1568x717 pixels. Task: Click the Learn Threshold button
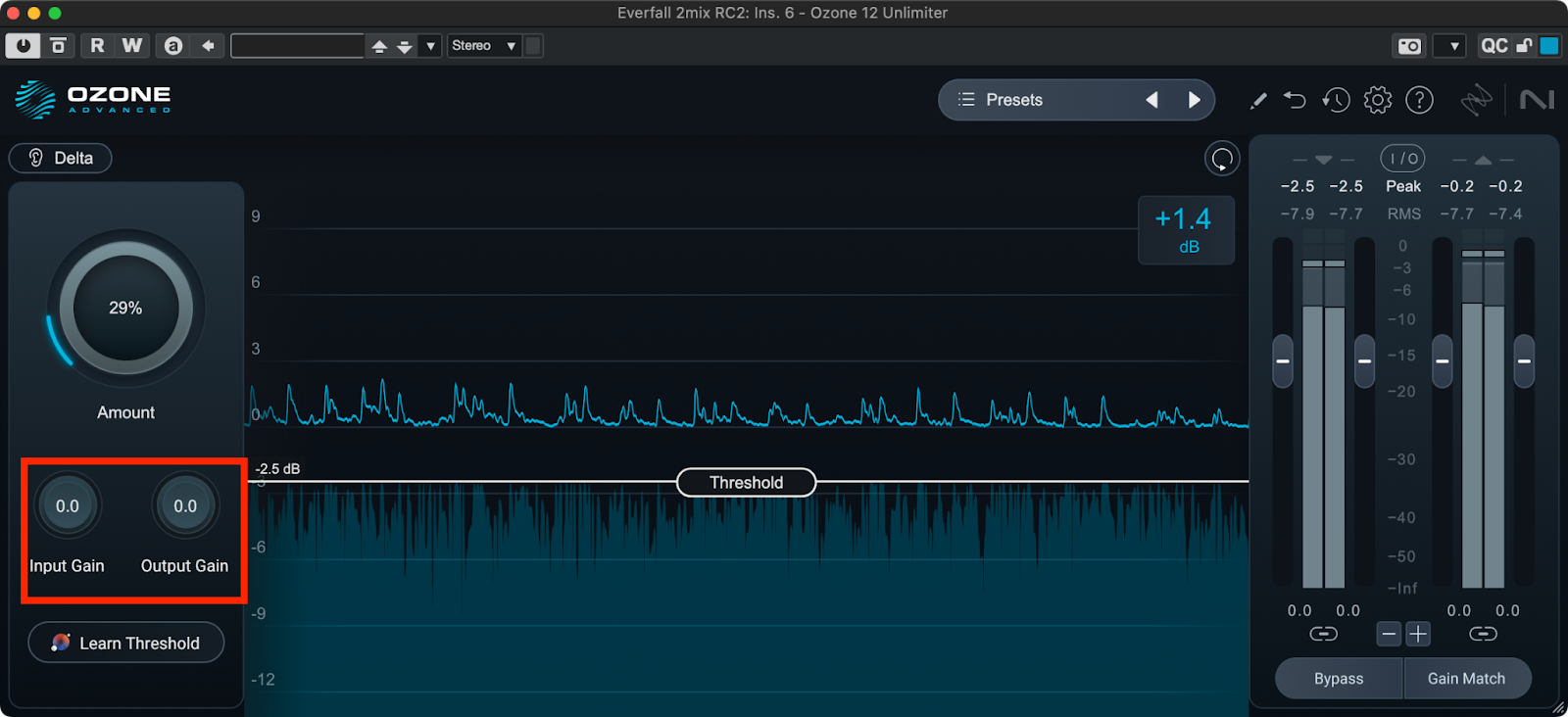[126, 643]
